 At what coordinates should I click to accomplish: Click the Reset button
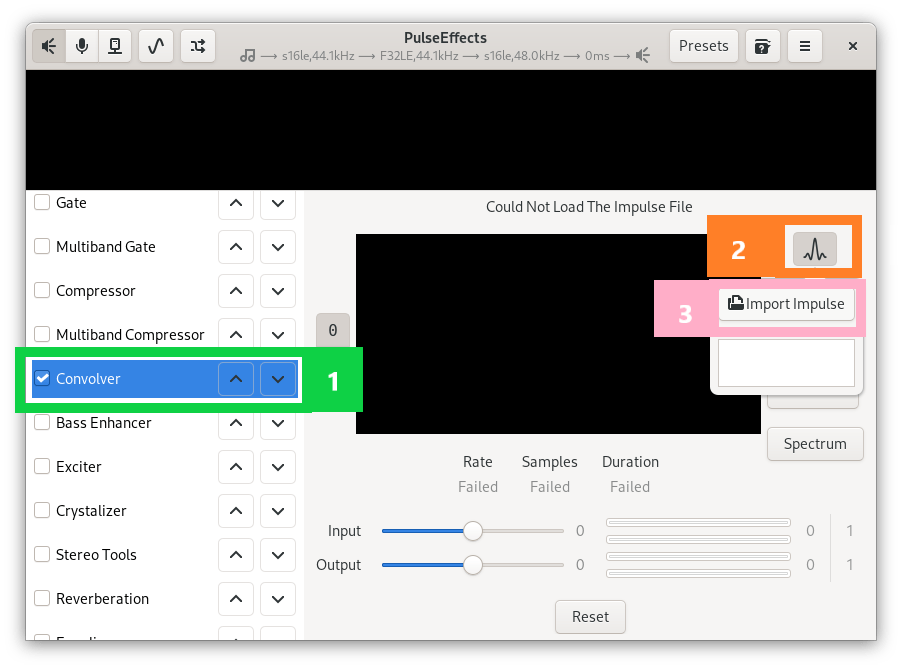tap(590, 617)
